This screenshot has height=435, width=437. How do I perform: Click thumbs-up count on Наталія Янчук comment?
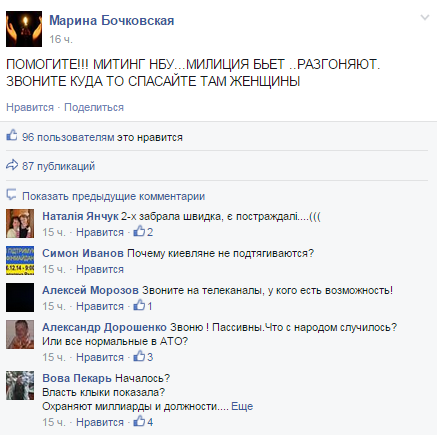pos(143,232)
